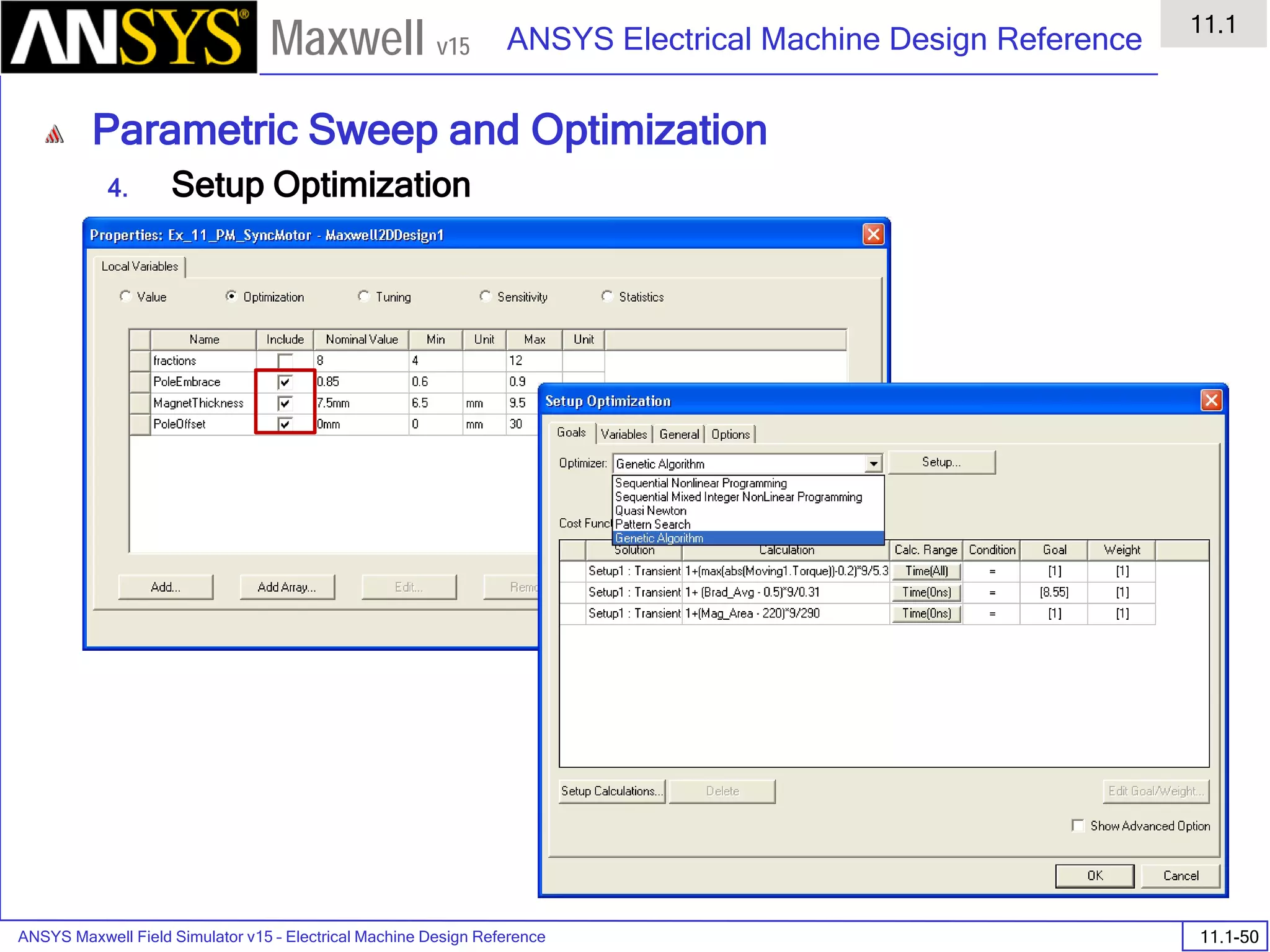This screenshot has width=1270, height=952.
Task: Choose highlighted Genetic Algorithm list entry
Action: point(748,538)
